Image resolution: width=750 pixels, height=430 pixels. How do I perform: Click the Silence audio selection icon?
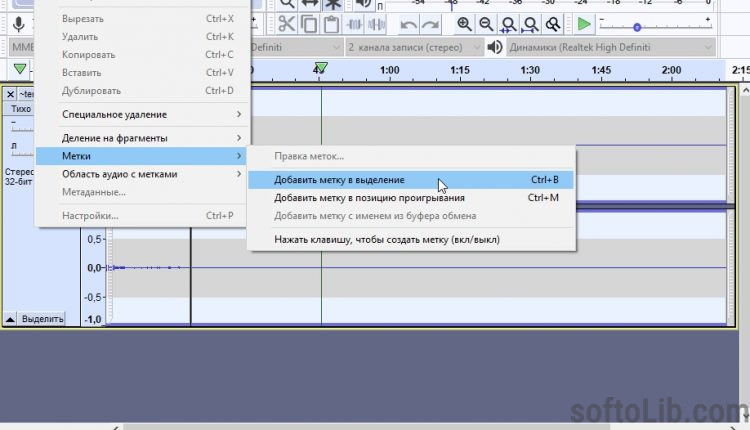[x=376, y=24]
